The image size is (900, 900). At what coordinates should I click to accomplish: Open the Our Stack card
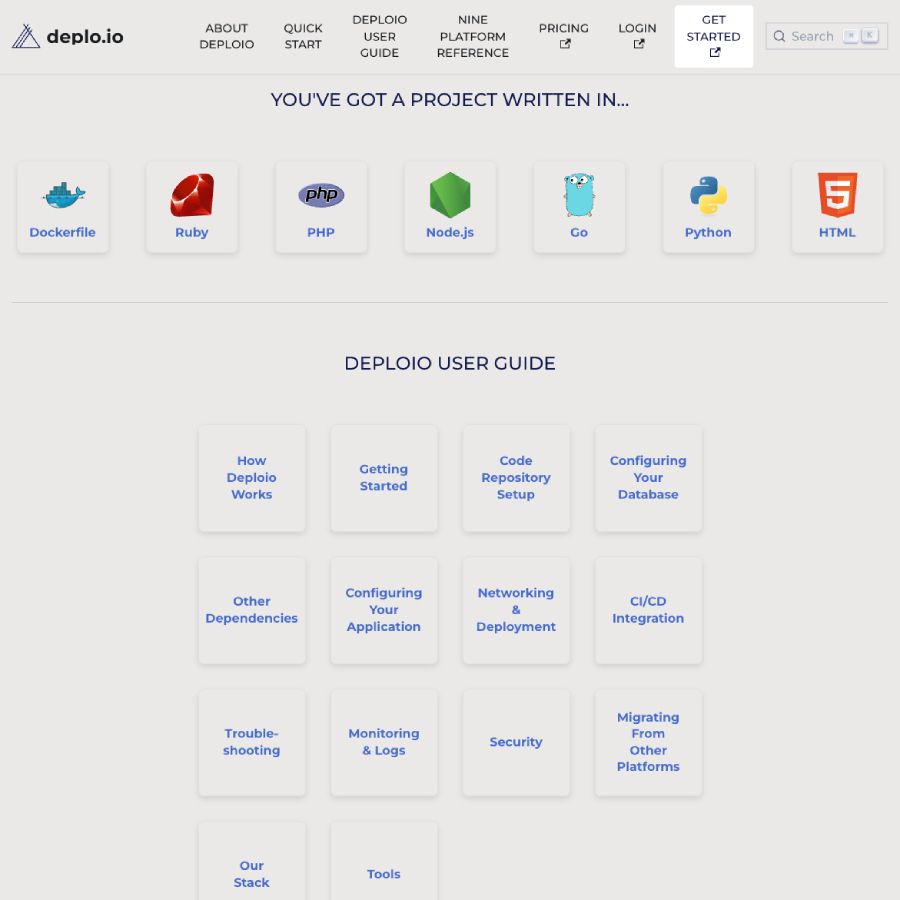(252, 861)
